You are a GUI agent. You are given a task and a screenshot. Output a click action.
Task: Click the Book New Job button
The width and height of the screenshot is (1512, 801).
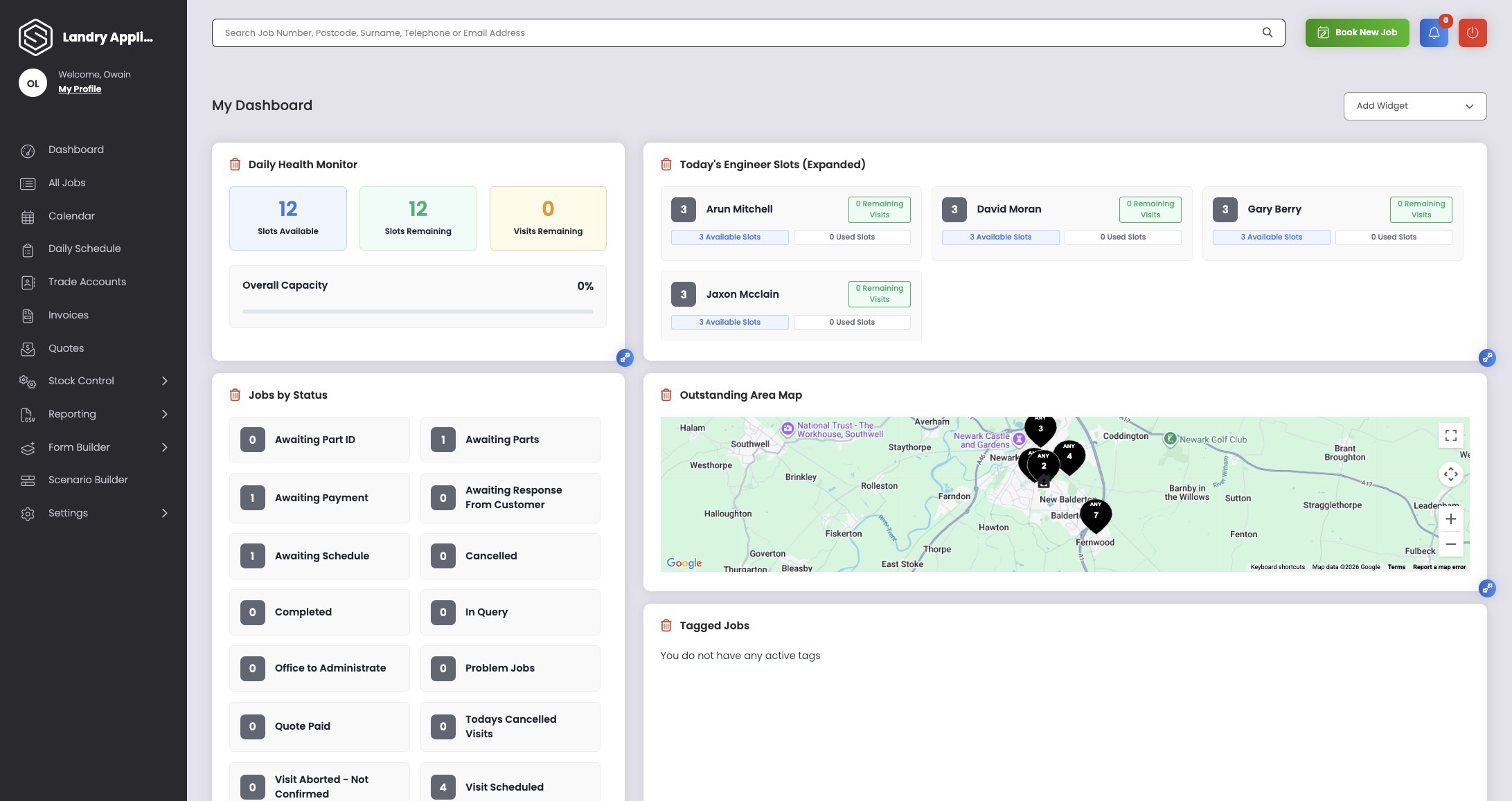coord(1357,33)
